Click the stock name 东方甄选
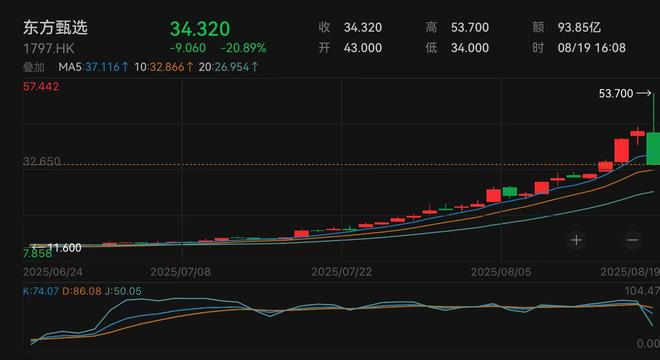 (x=55, y=27)
